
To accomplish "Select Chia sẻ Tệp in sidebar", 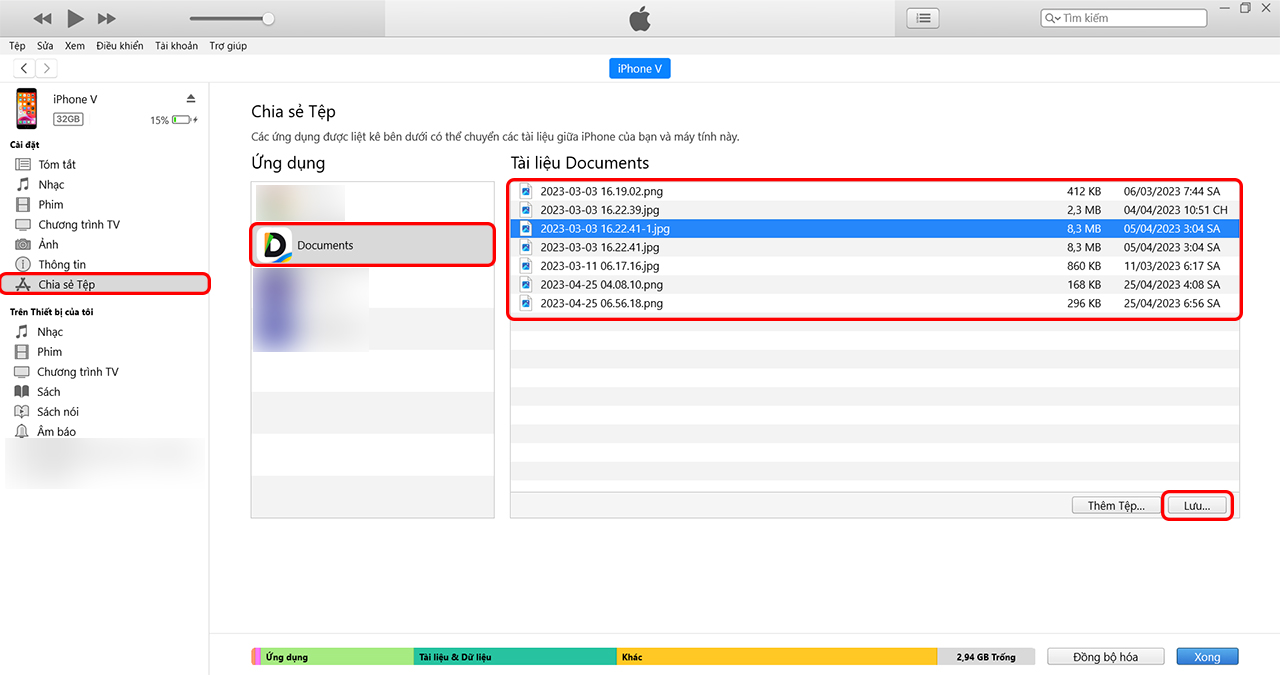I will (105, 284).
